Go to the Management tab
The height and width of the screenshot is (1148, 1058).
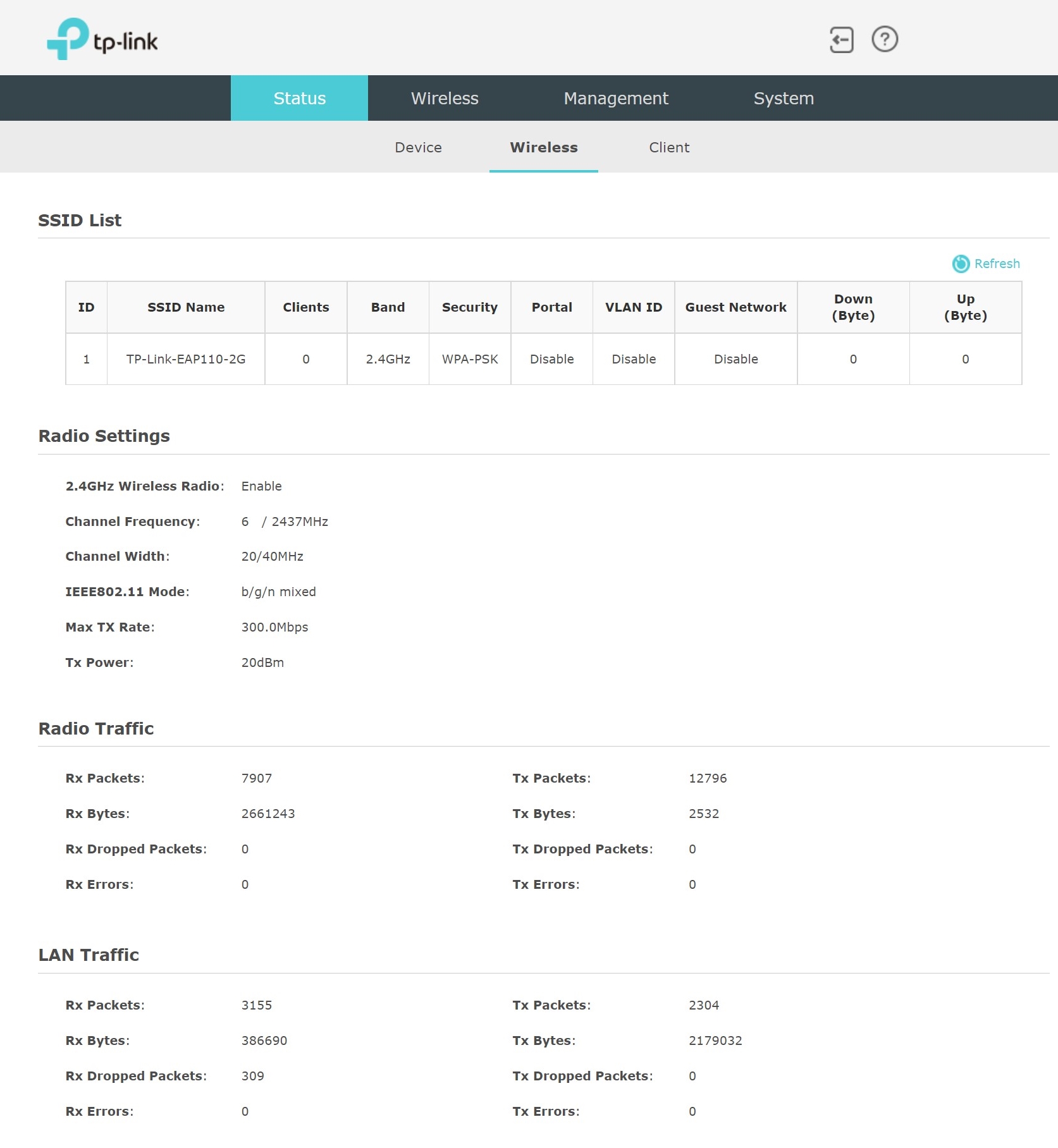tap(615, 98)
